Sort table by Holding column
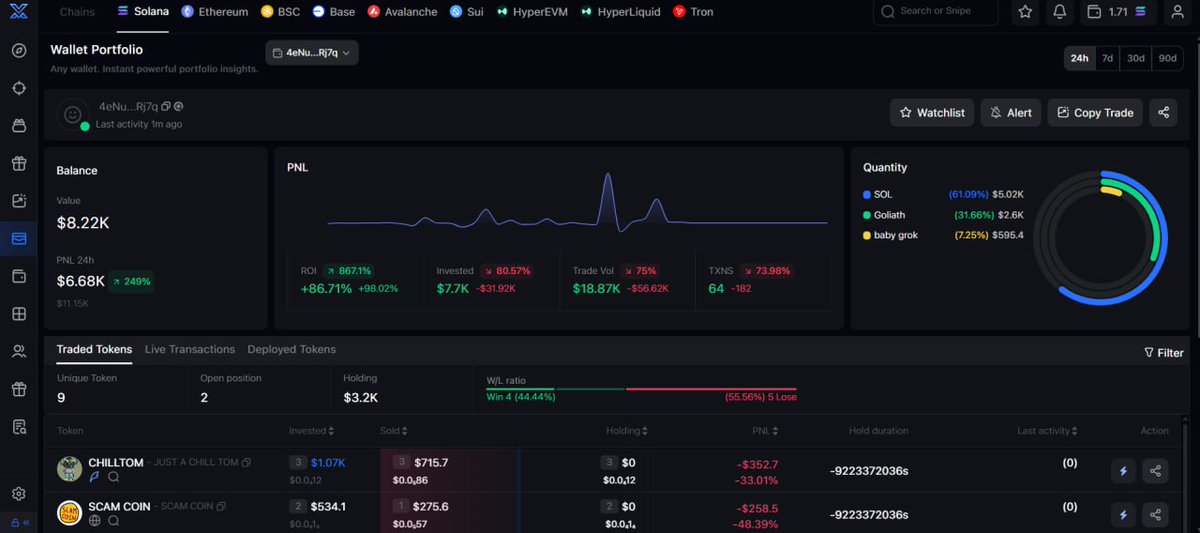Viewport: 1200px width, 533px height. click(627, 431)
